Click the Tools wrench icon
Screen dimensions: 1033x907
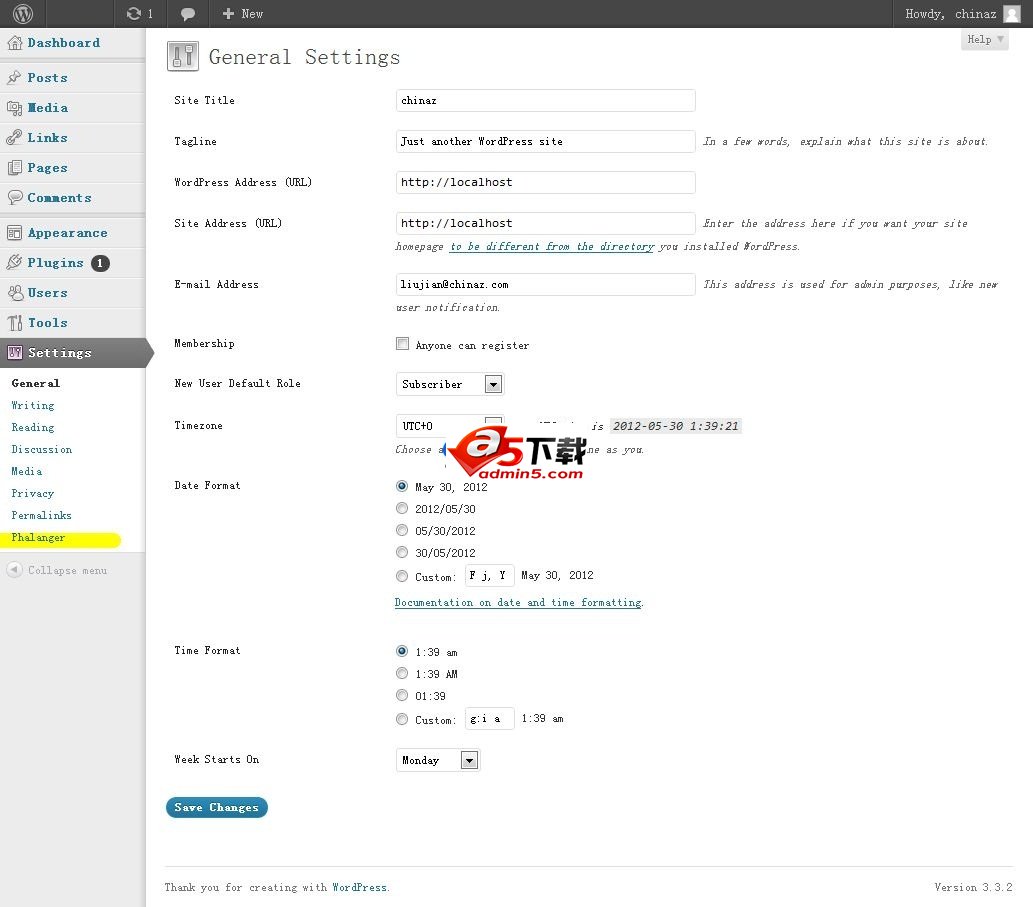[15, 323]
